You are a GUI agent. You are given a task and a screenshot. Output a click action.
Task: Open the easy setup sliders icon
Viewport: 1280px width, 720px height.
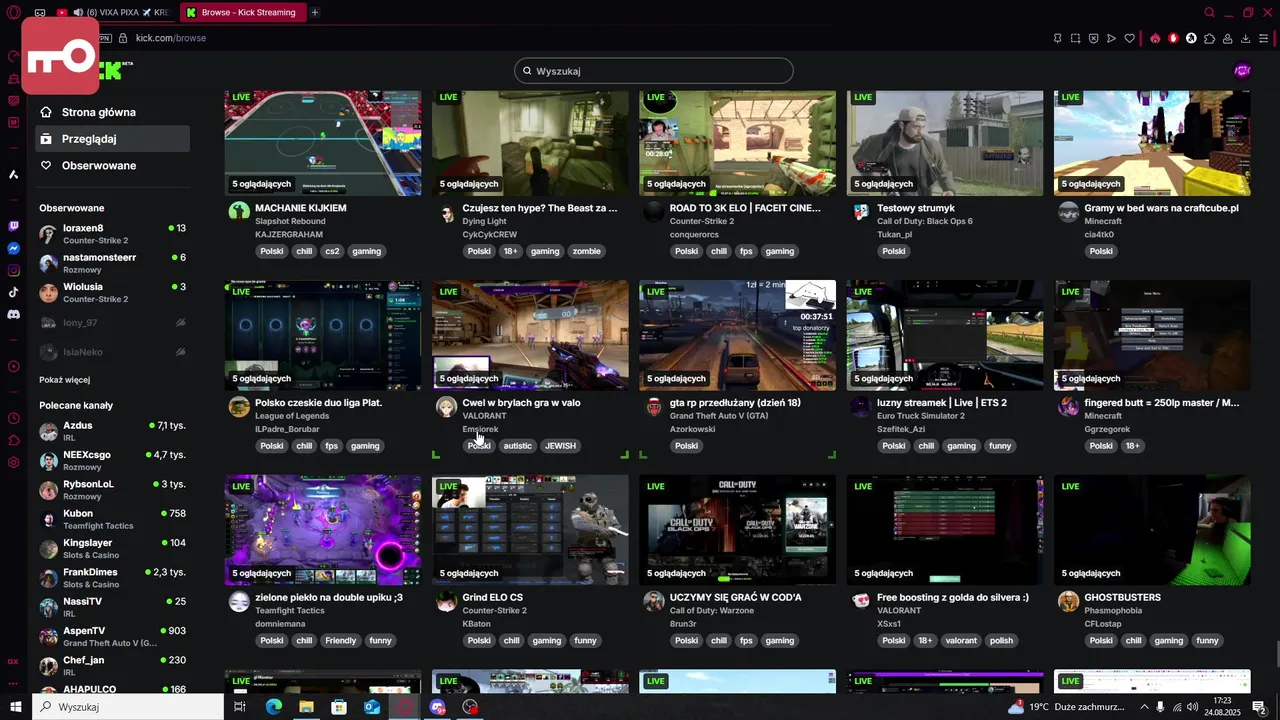(x=1265, y=38)
